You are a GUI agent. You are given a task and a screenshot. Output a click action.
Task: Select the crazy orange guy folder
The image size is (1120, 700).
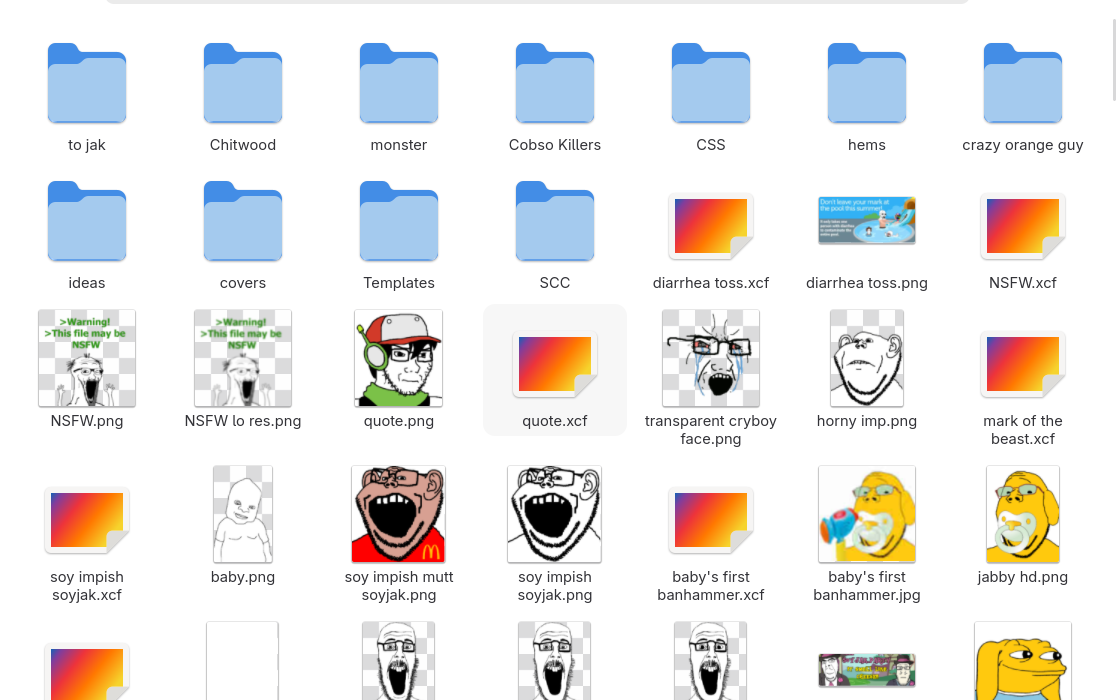click(1023, 84)
